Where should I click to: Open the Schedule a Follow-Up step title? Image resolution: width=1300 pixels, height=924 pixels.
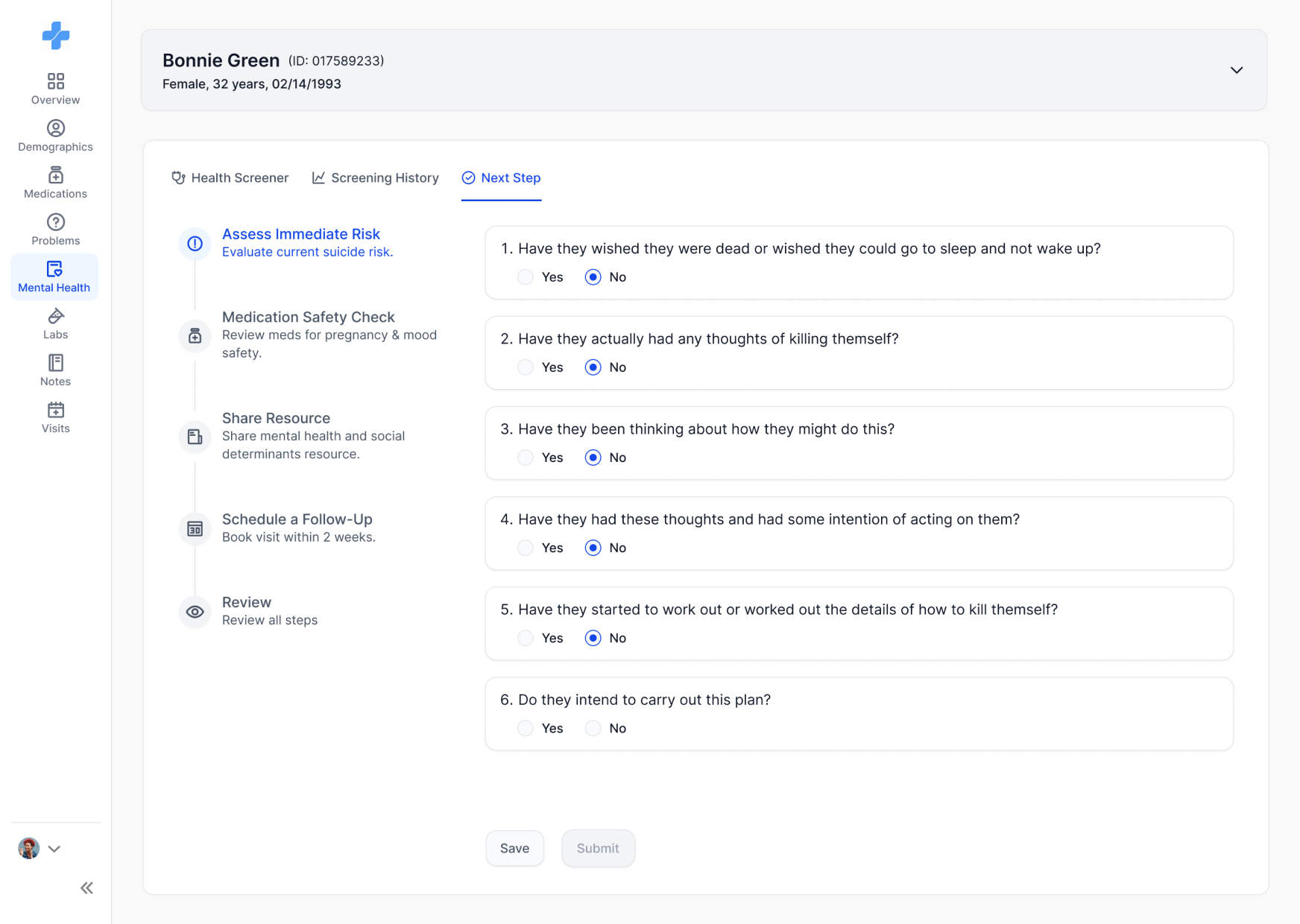(297, 519)
